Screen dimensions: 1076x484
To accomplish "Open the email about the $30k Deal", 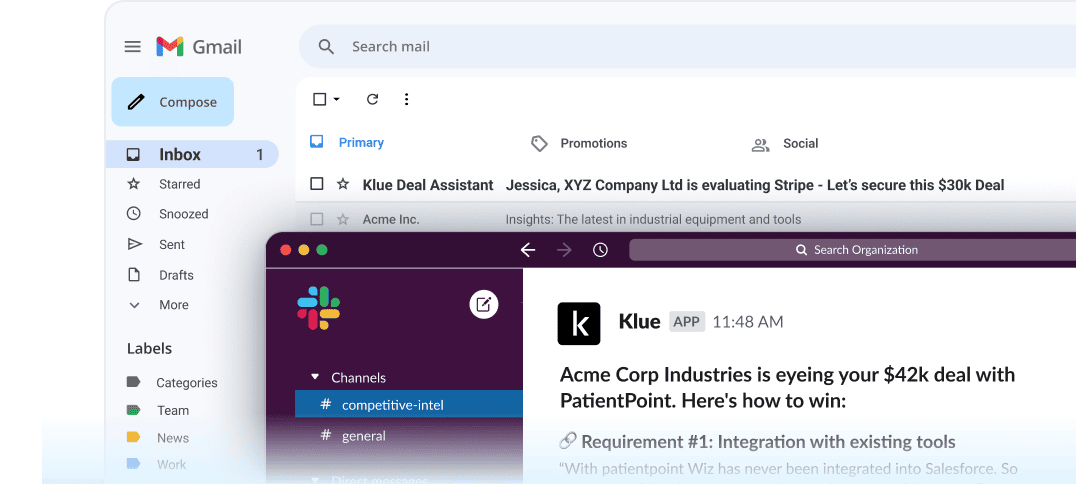I will 755,185.
